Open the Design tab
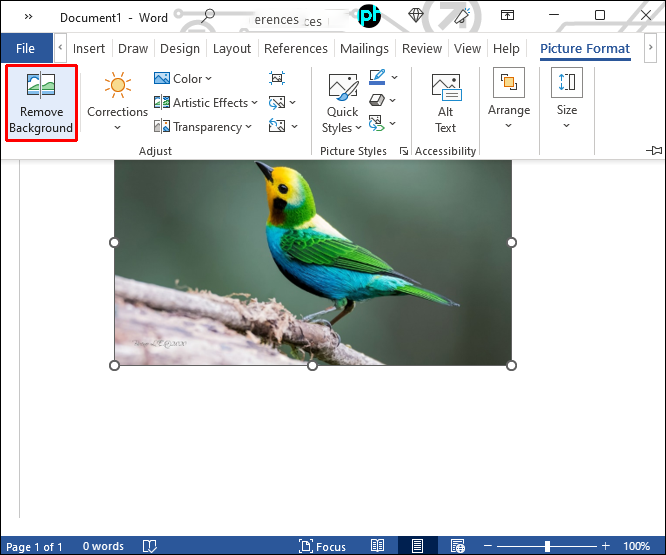Image resolution: width=666 pixels, height=555 pixels. 180,48
